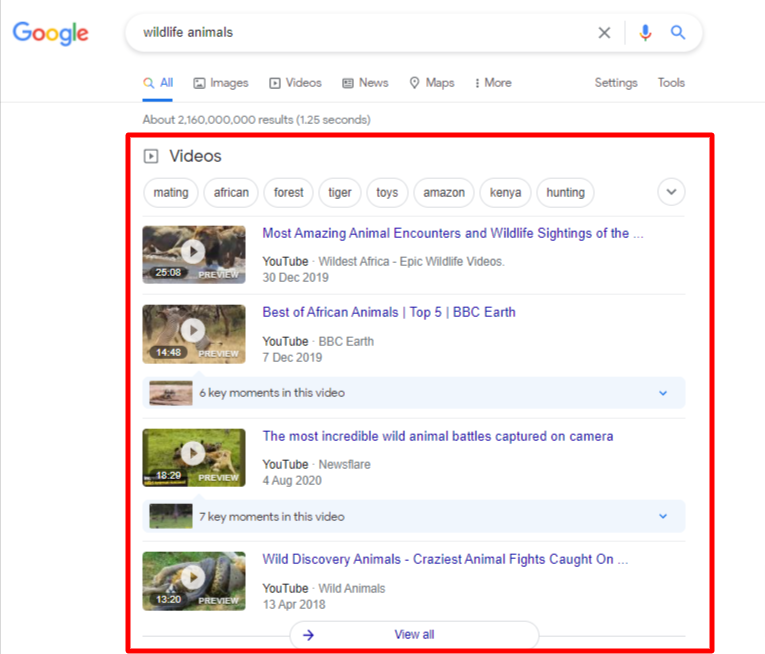The image size is (765, 654).
Task: Open 'The most incredible wild animal battles' link
Action: [438, 436]
